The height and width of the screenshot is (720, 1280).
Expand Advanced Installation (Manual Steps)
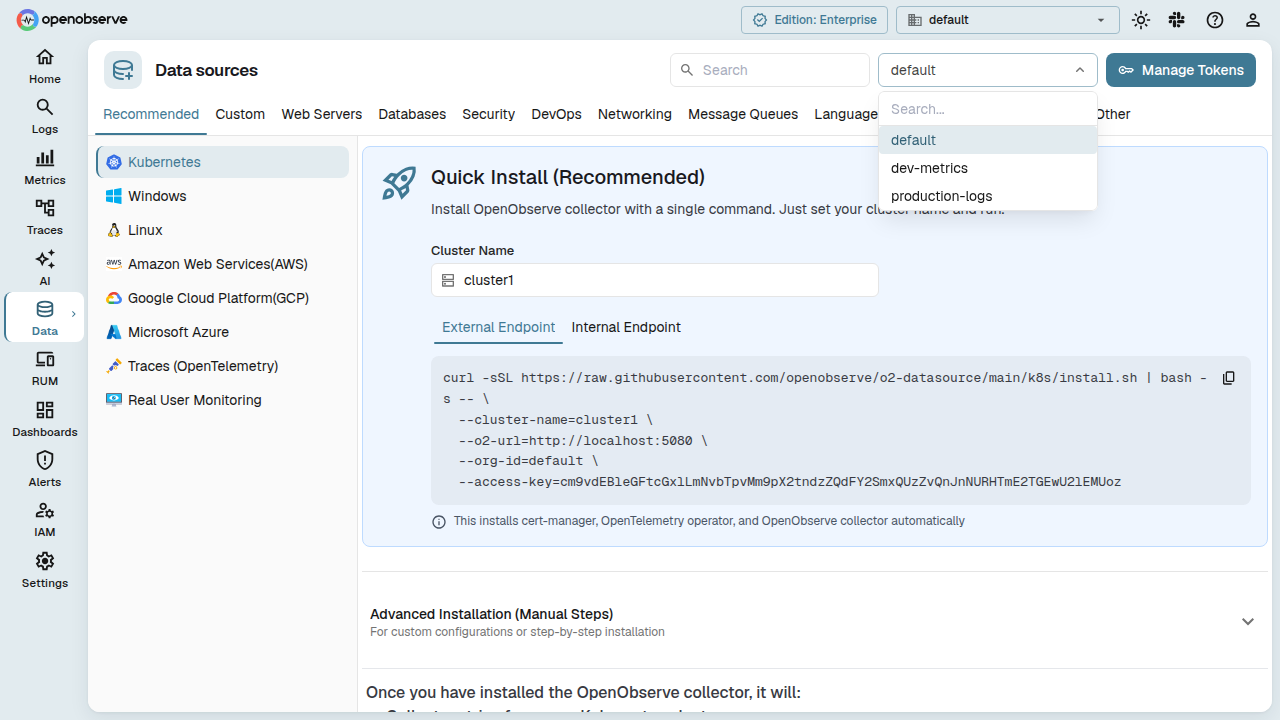point(814,621)
